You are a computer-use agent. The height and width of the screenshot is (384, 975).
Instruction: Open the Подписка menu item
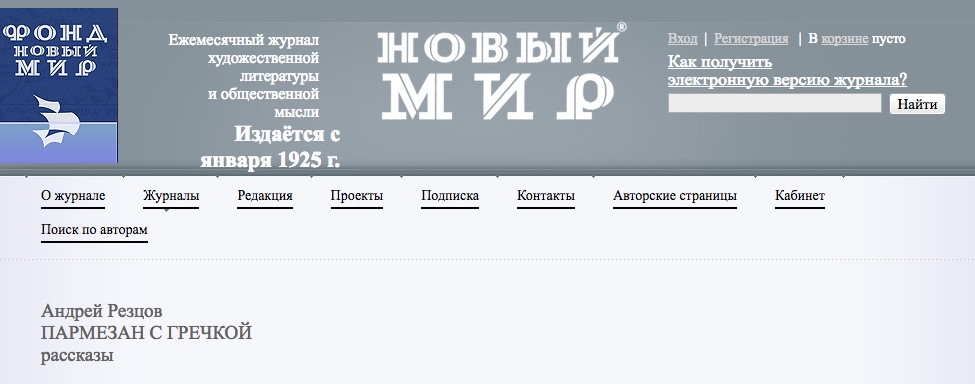(450, 196)
